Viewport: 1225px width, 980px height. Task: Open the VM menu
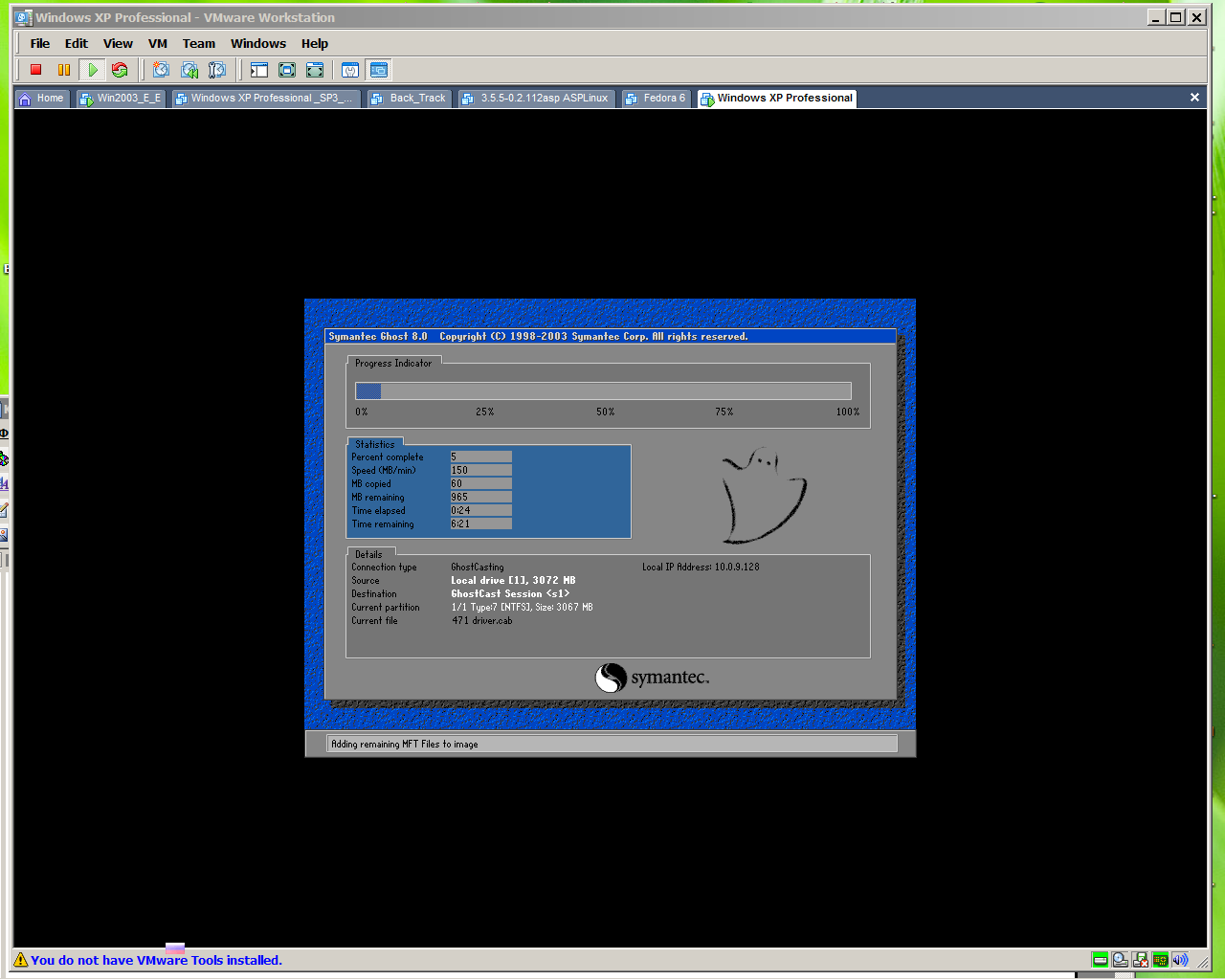click(158, 43)
